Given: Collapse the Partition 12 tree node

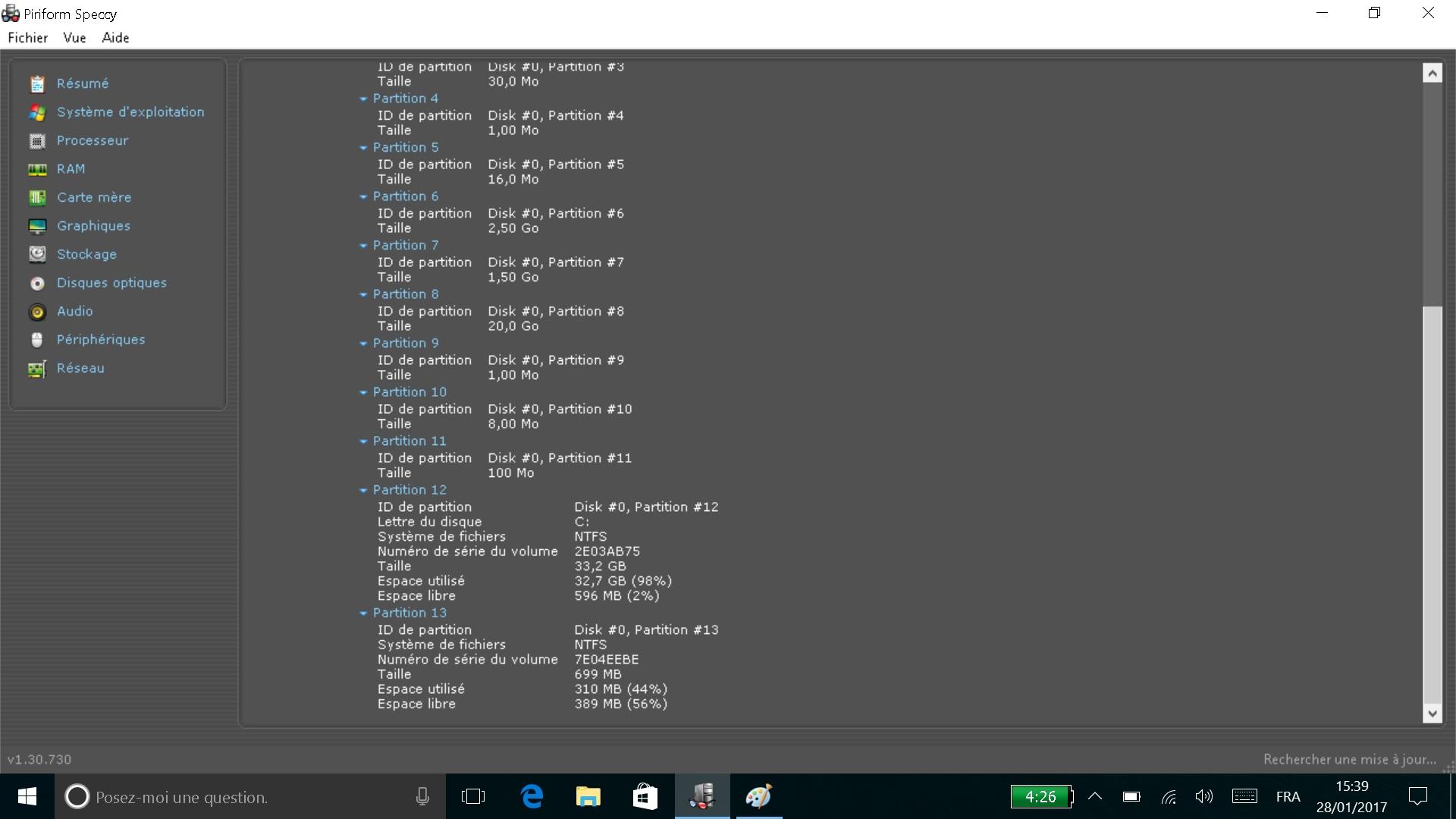Looking at the screenshot, I should pos(363,491).
